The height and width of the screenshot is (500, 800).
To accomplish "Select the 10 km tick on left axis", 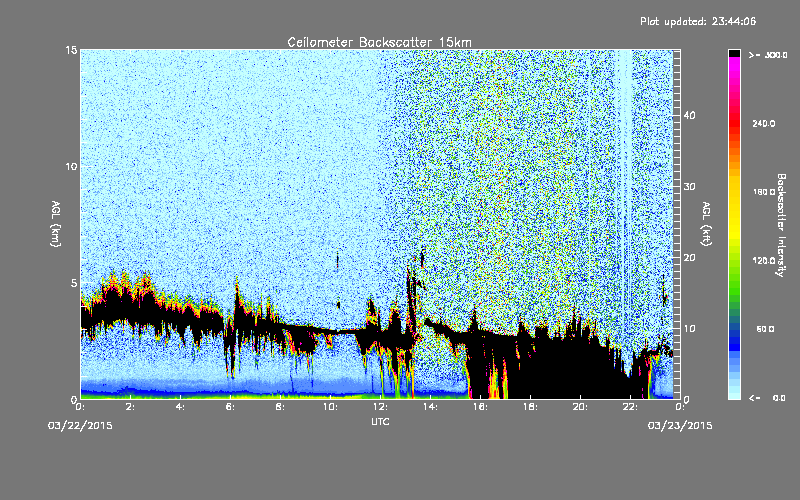I will click(x=71, y=167).
